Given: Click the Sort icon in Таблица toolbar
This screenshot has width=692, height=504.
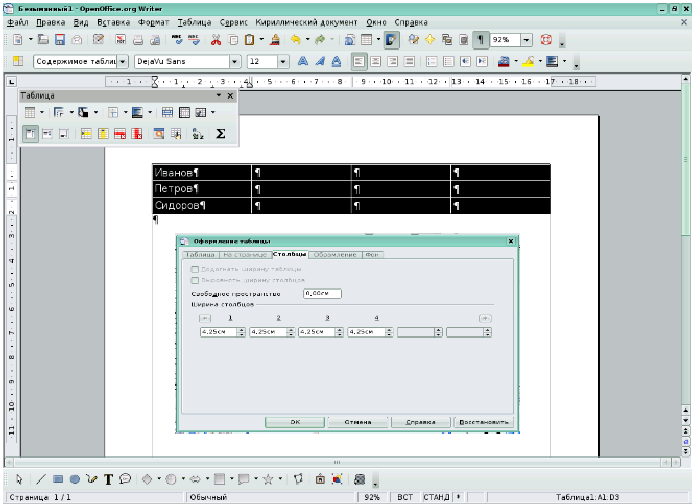Looking at the screenshot, I should coord(198,133).
